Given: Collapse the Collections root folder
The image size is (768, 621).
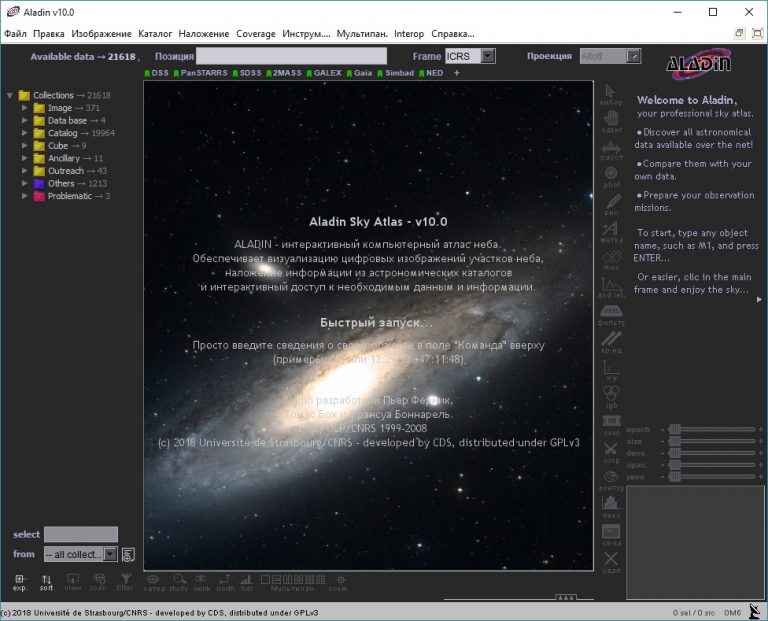Looking at the screenshot, I should point(9,95).
